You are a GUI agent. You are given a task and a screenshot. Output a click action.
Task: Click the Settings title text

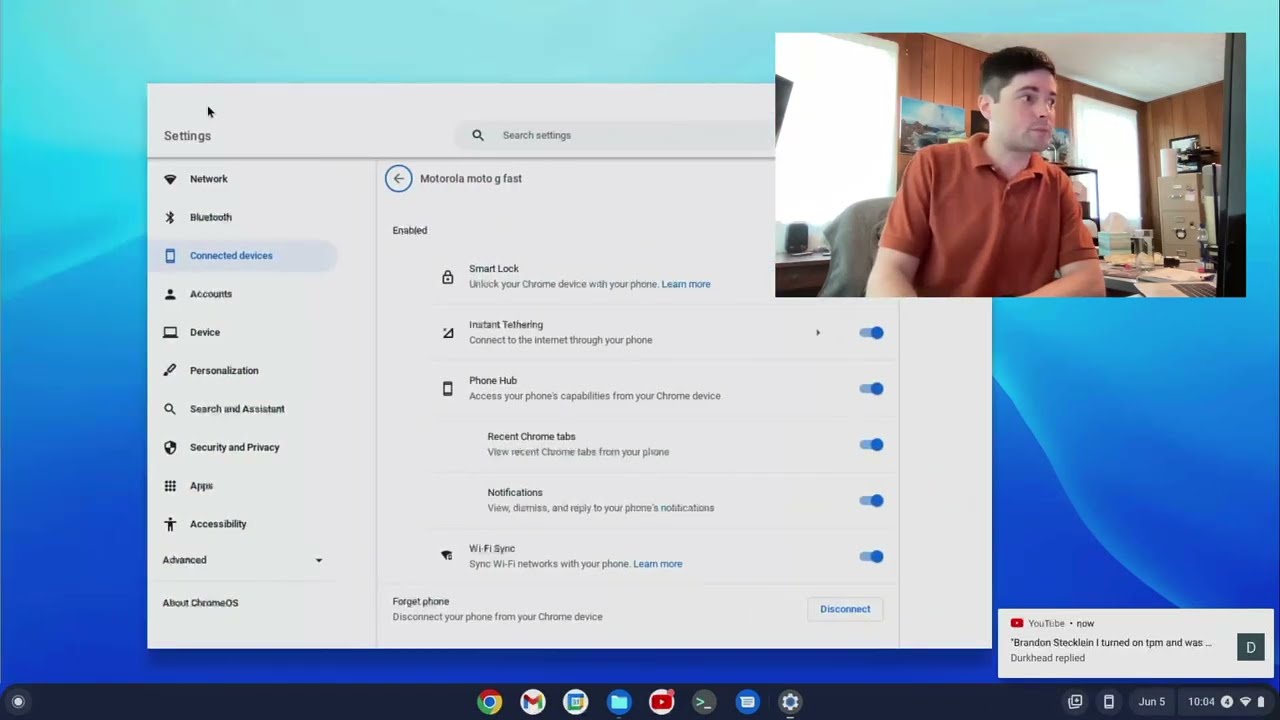187,136
